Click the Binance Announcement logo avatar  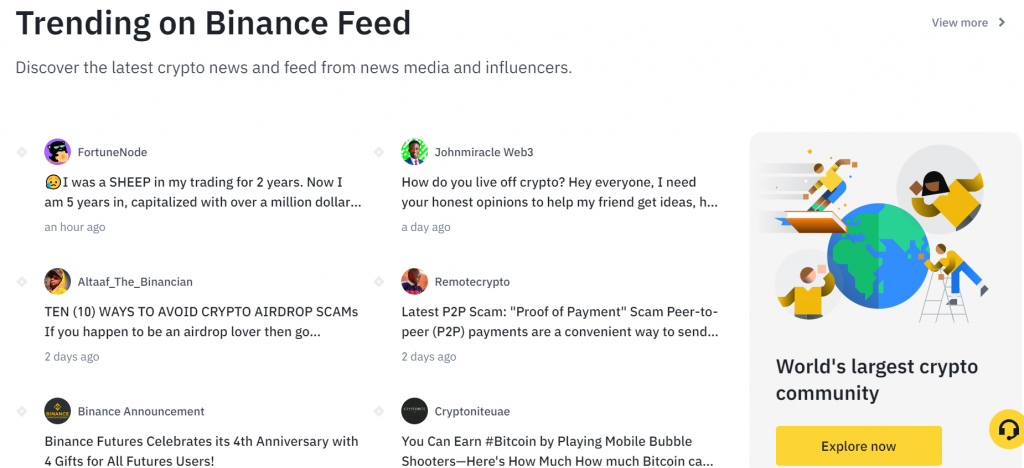click(x=57, y=411)
